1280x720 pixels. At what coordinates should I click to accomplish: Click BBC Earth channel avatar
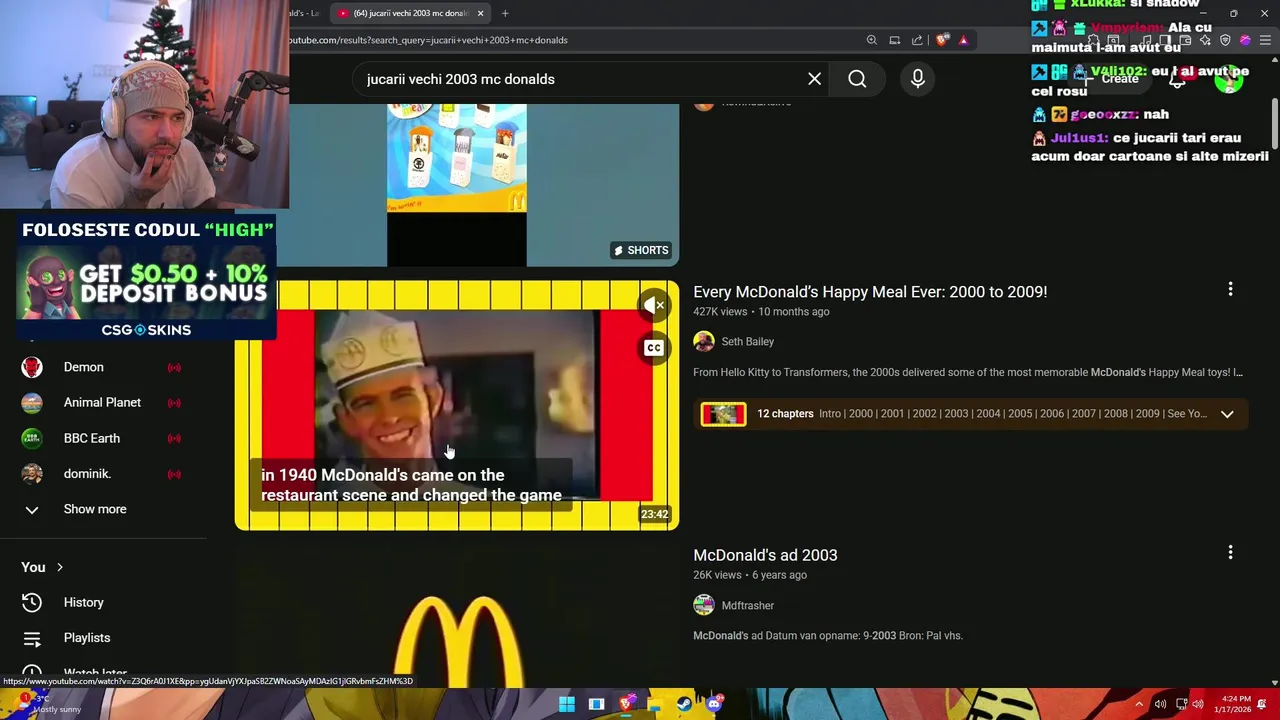click(32, 438)
